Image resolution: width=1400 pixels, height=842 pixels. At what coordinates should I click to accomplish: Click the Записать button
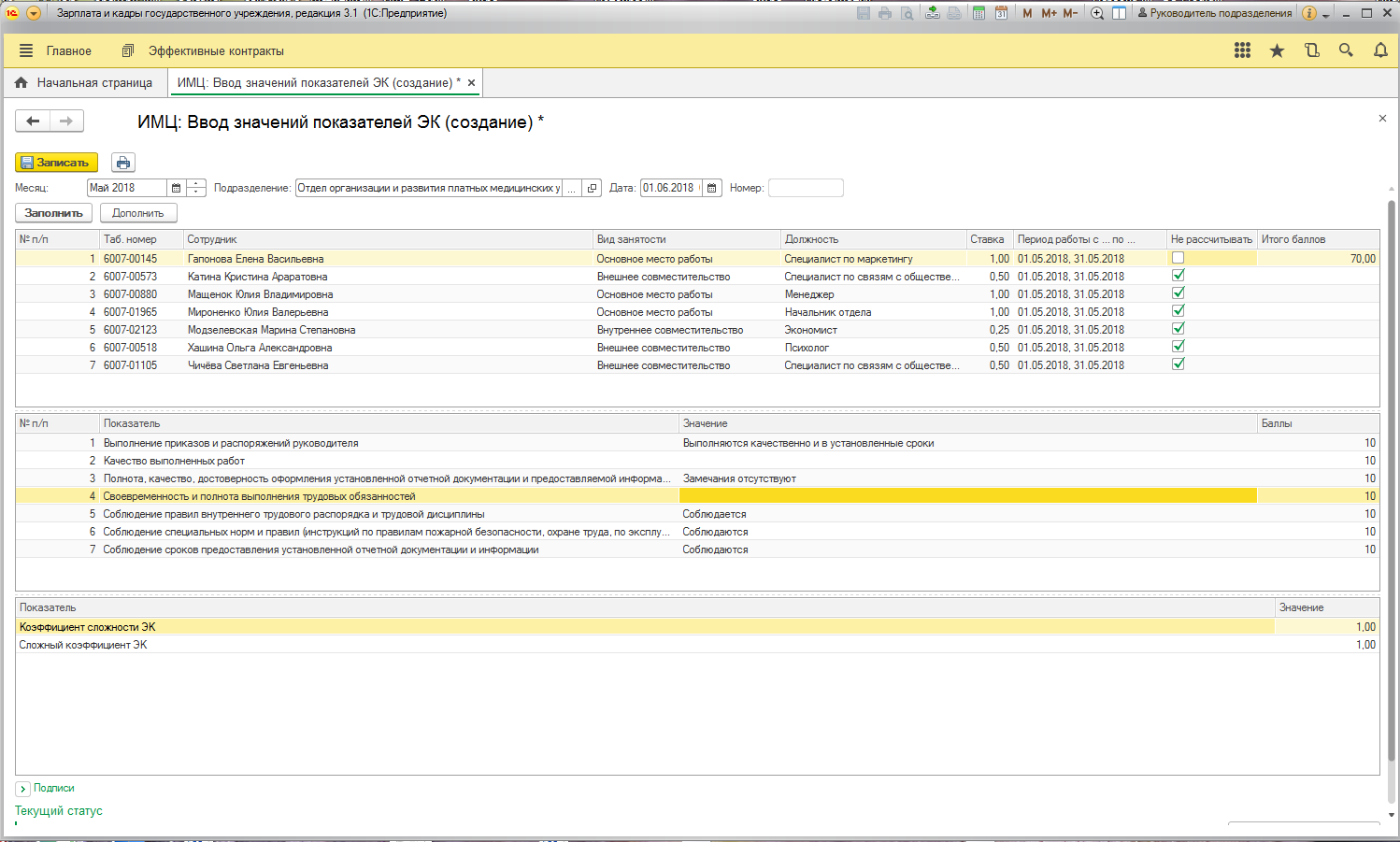56,163
